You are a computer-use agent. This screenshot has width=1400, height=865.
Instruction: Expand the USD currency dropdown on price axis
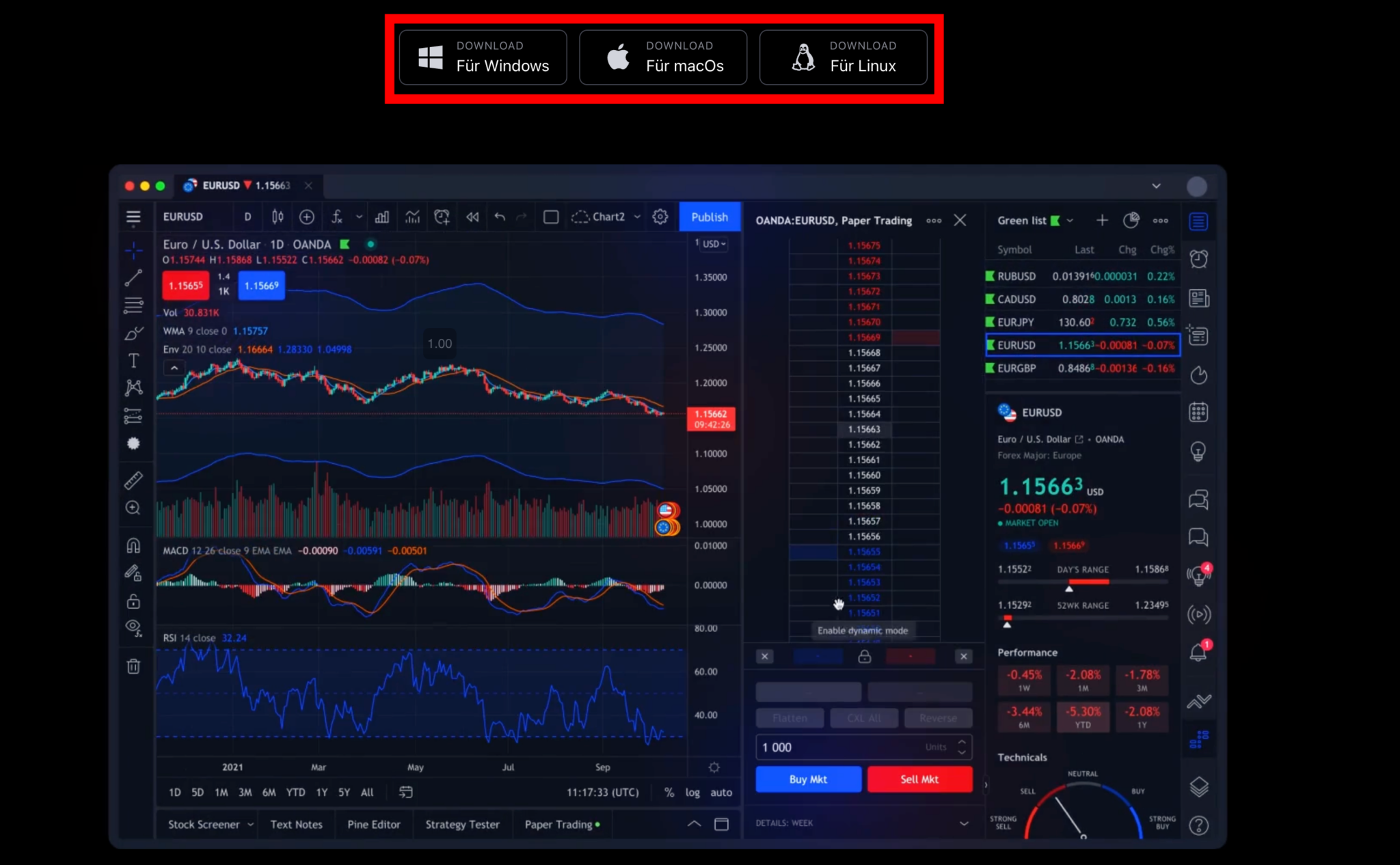coord(713,244)
